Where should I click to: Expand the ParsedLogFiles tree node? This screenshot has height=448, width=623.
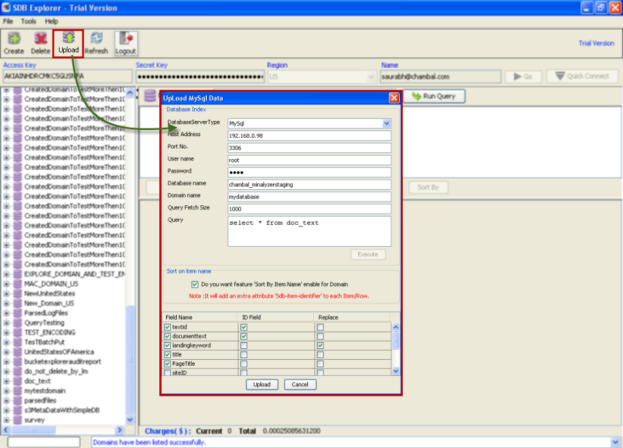coord(6,313)
